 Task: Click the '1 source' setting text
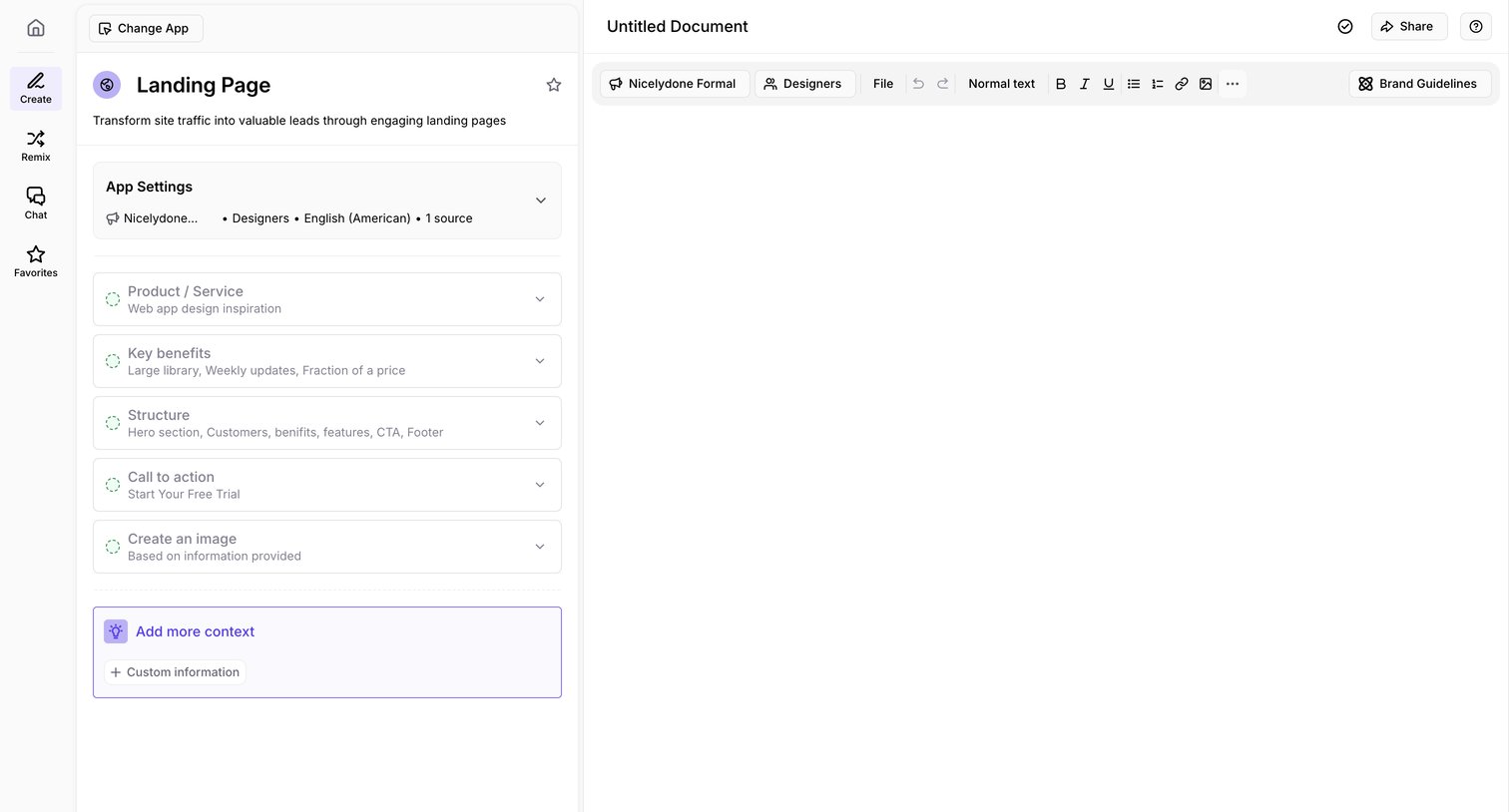449,218
